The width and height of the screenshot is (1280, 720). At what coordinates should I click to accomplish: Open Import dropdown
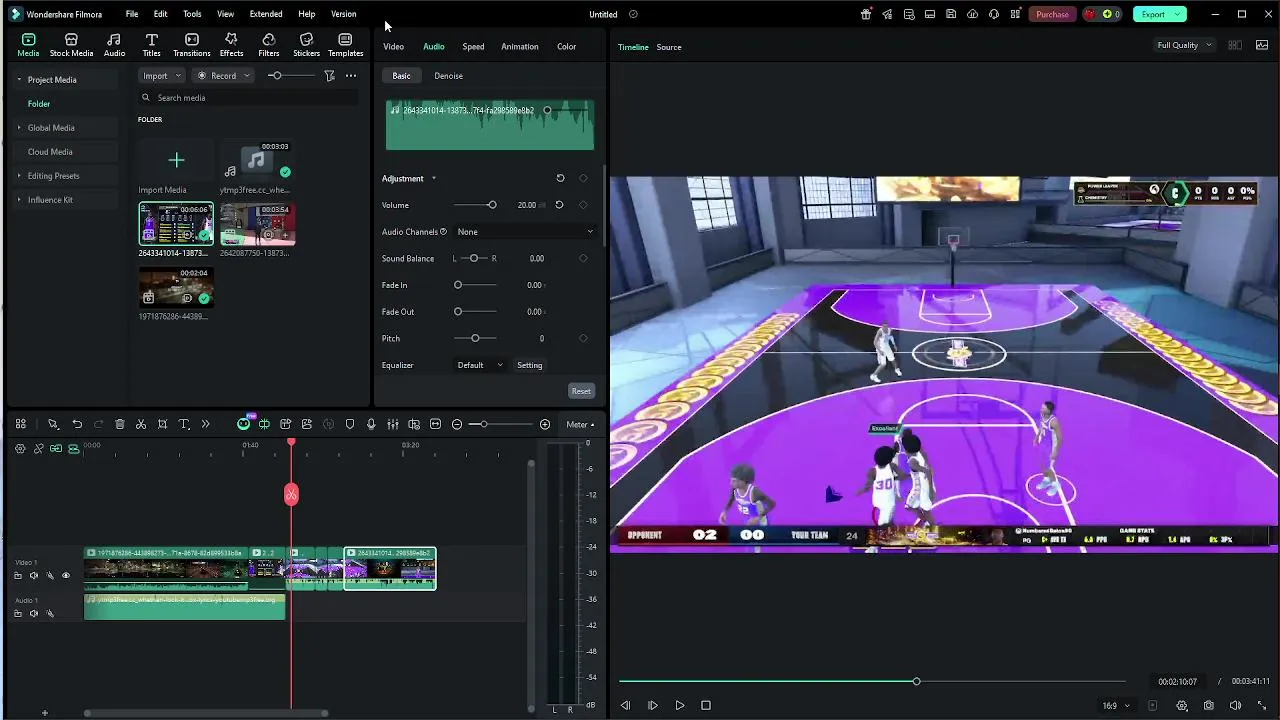[x=161, y=76]
